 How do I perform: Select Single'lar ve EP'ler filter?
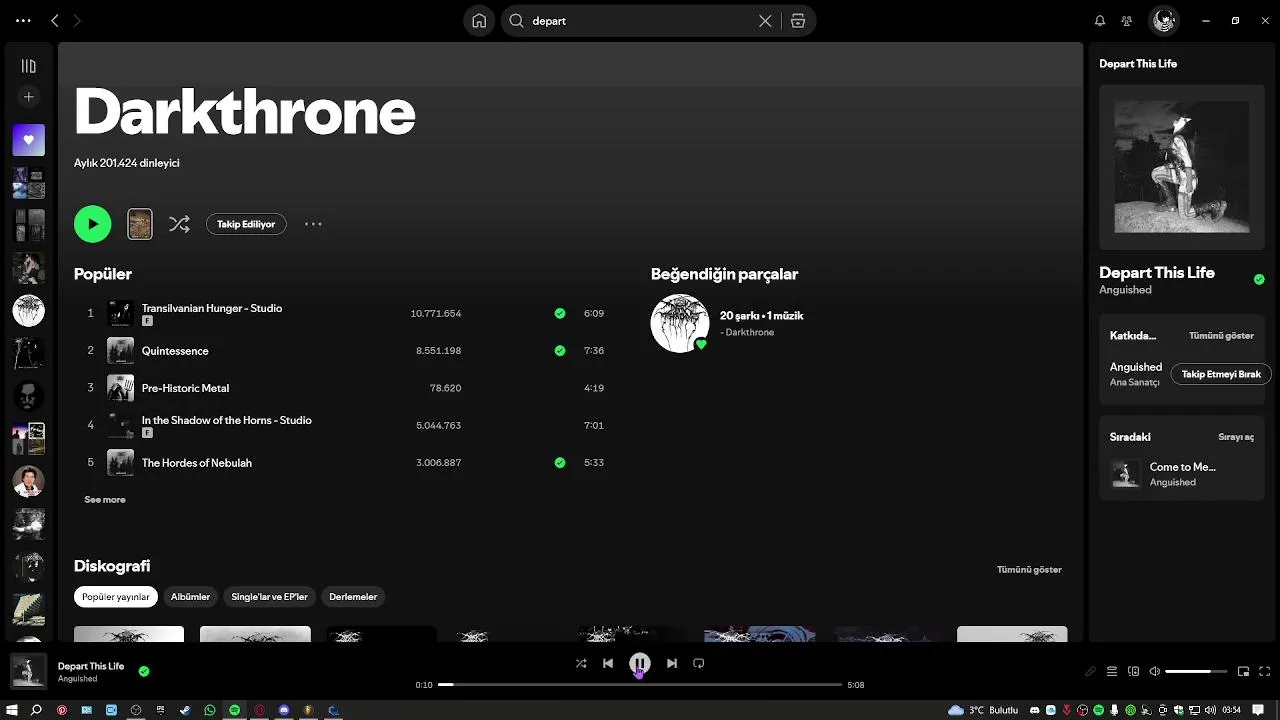coord(270,597)
